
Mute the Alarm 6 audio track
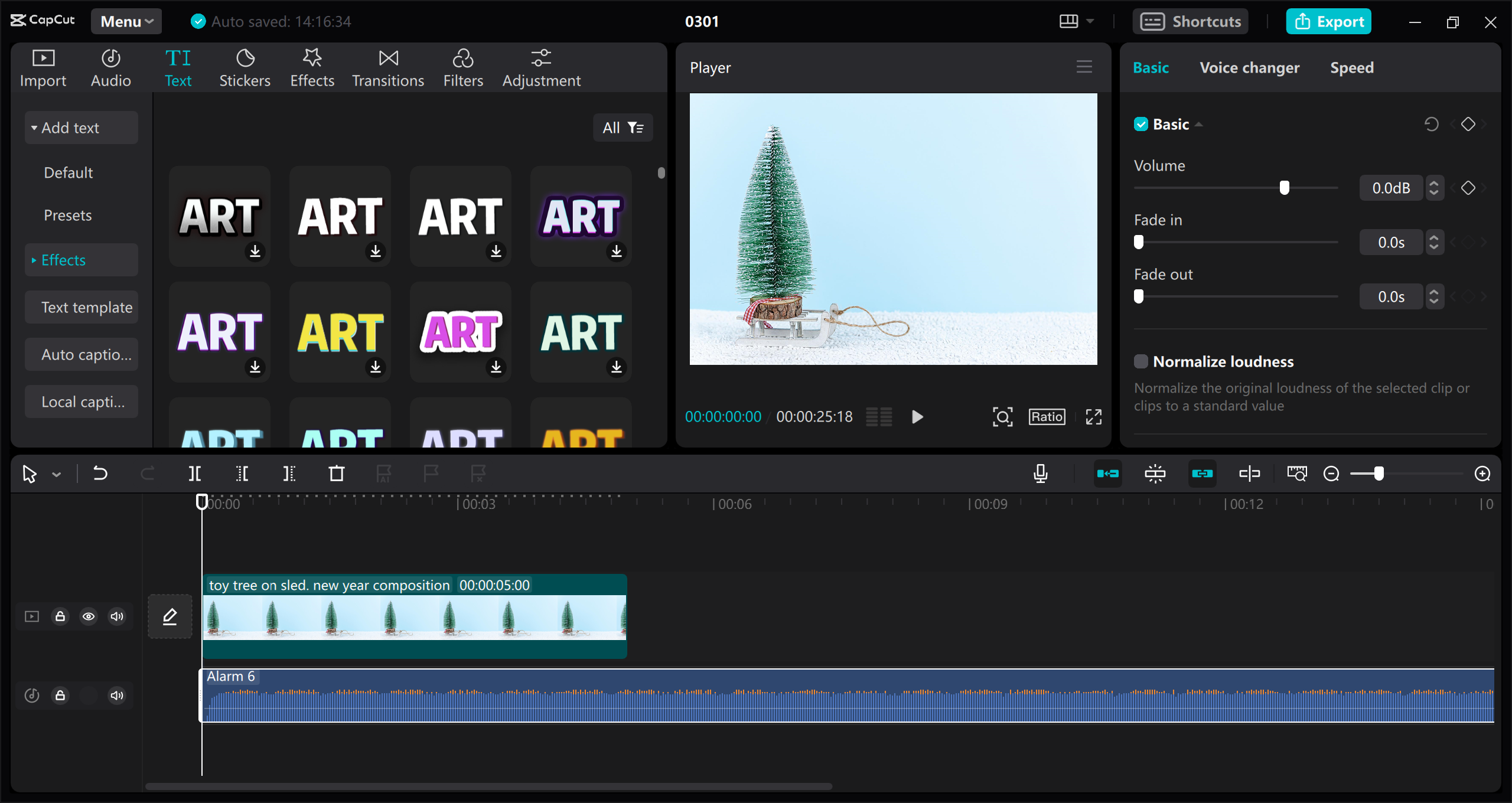116,696
